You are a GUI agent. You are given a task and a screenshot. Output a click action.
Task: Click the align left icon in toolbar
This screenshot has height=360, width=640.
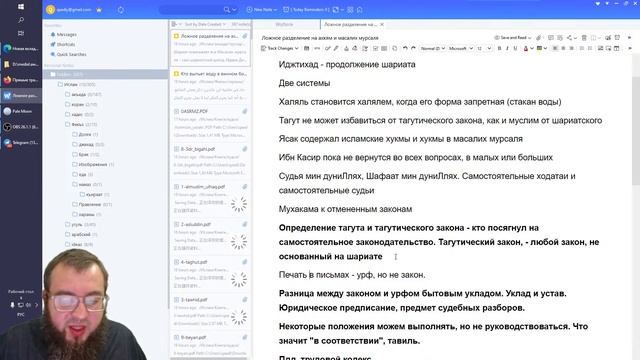point(555,49)
